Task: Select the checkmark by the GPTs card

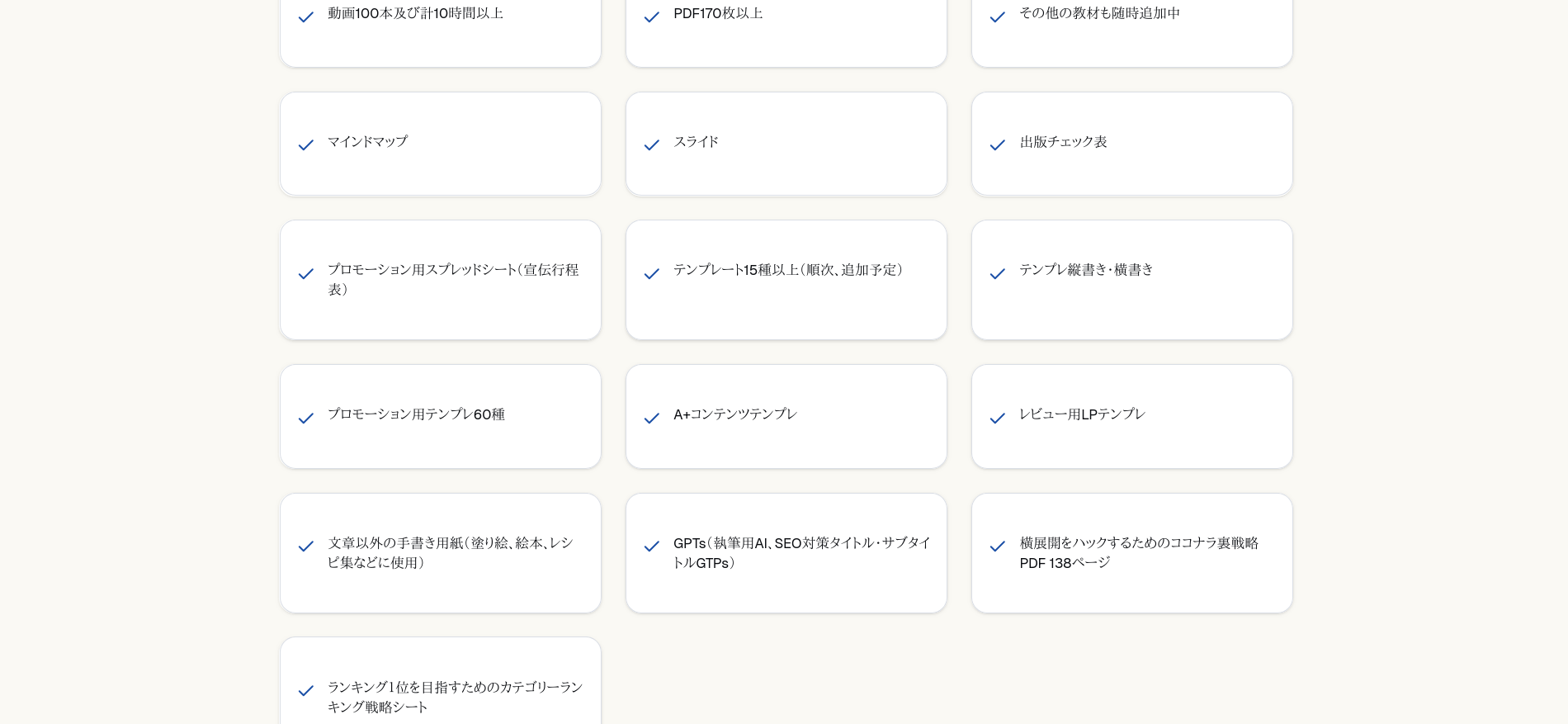Action: pyautogui.click(x=651, y=547)
